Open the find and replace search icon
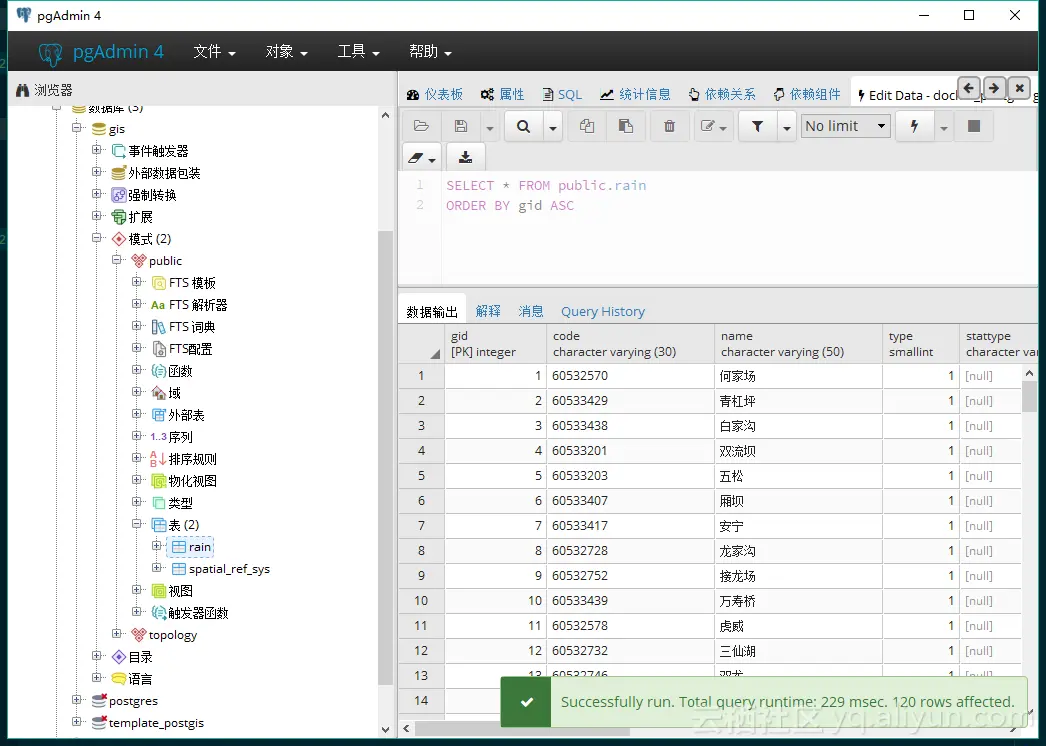The height and width of the screenshot is (746, 1046). click(524, 125)
